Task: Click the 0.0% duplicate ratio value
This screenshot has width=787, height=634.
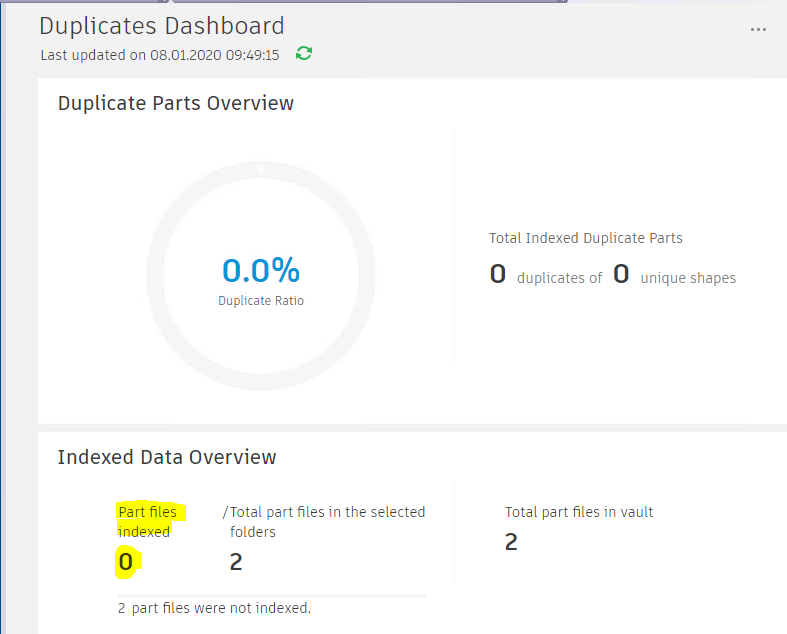Action: tap(261, 270)
